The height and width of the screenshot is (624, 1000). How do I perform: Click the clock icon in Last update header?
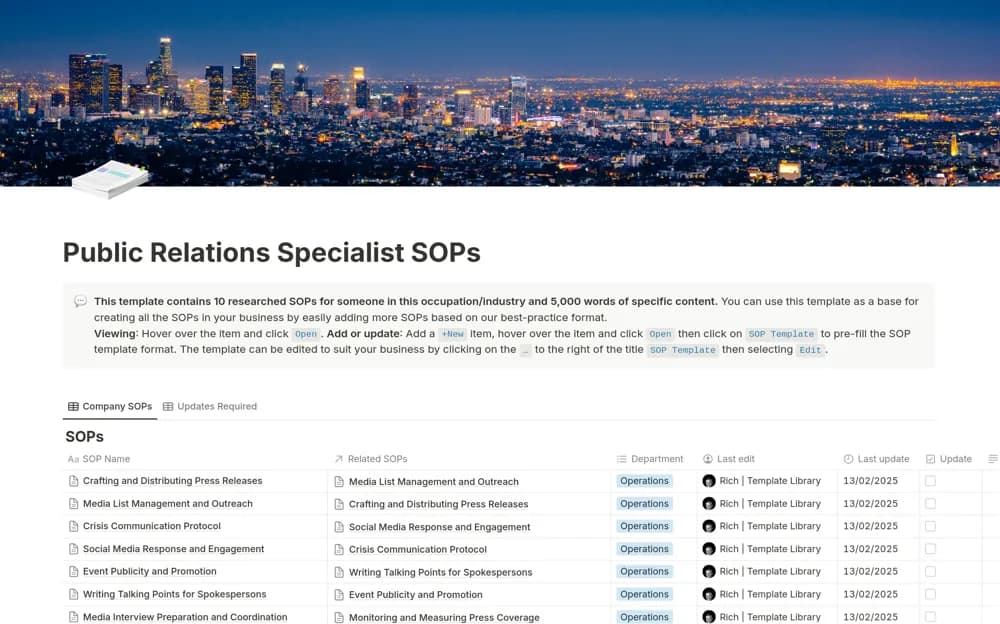click(x=848, y=459)
